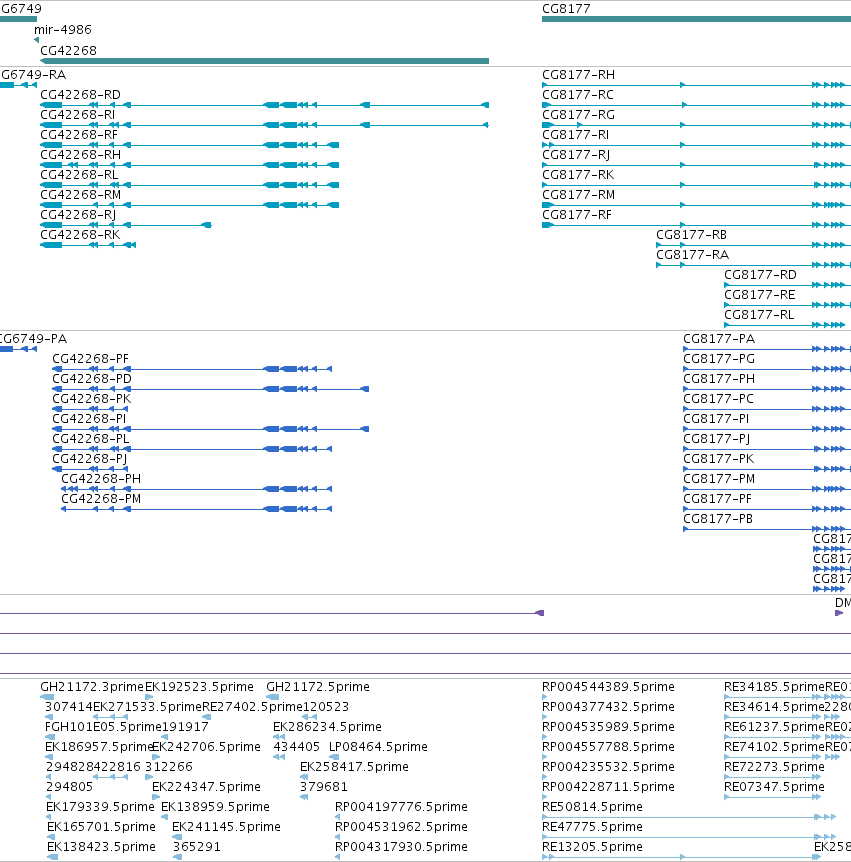Select CG8177-RK transcript

tap(578, 175)
